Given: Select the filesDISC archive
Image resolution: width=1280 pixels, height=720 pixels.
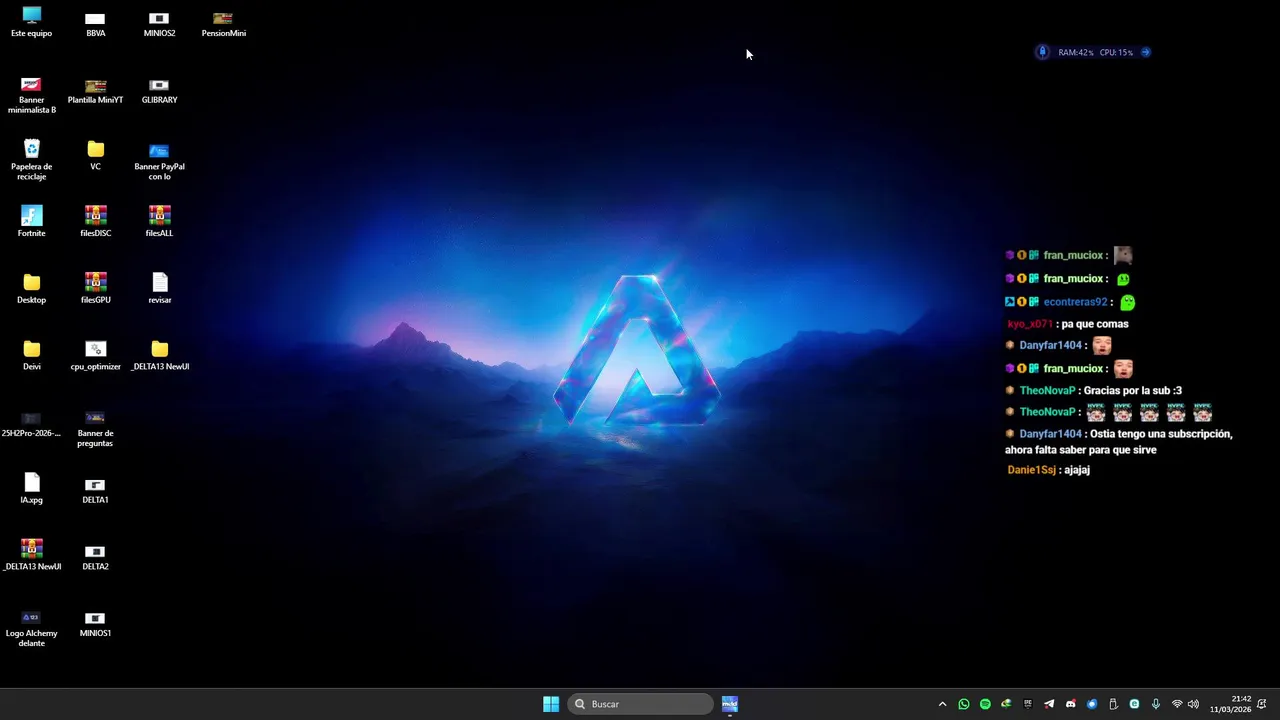Looking at the screenshot, I should pyautogui.click(x=95, y=221).
